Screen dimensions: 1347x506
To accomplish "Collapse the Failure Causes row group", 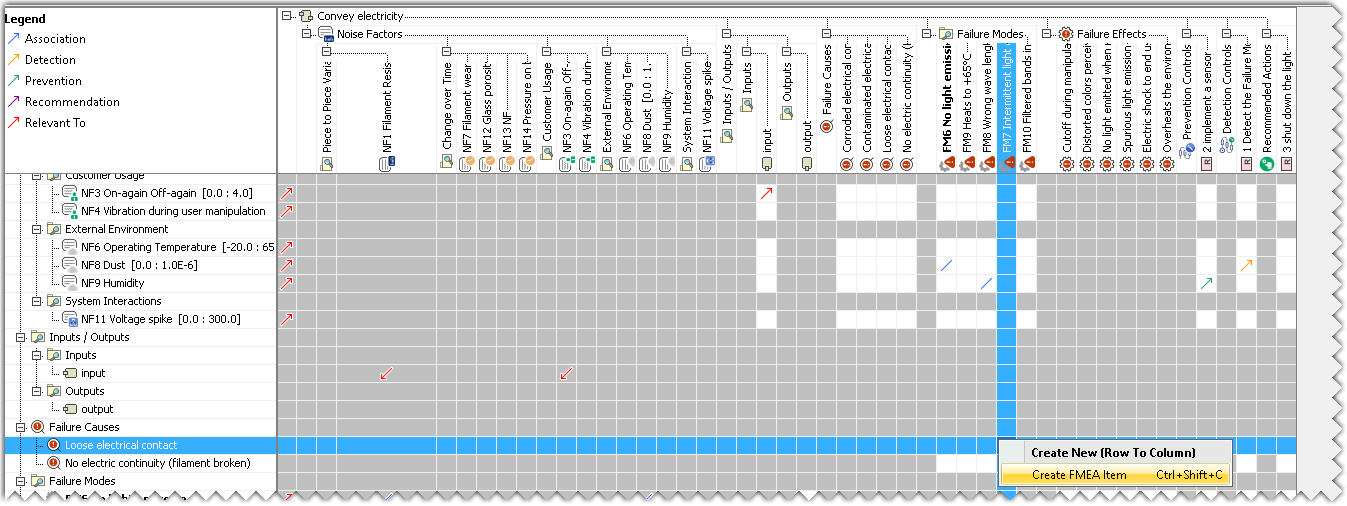I will click(x=21, y=427).
